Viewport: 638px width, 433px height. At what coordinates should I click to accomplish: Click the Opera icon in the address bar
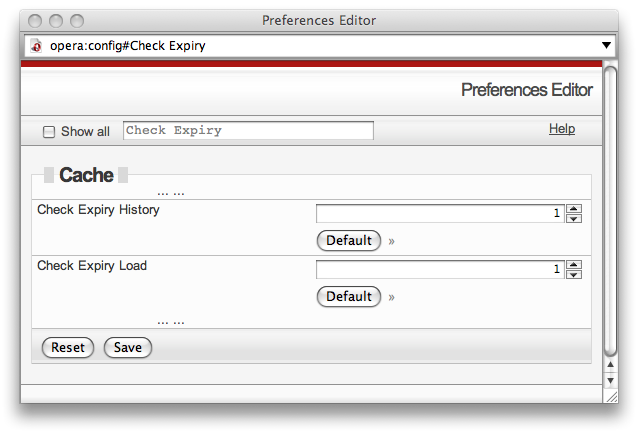click(36, 46)
